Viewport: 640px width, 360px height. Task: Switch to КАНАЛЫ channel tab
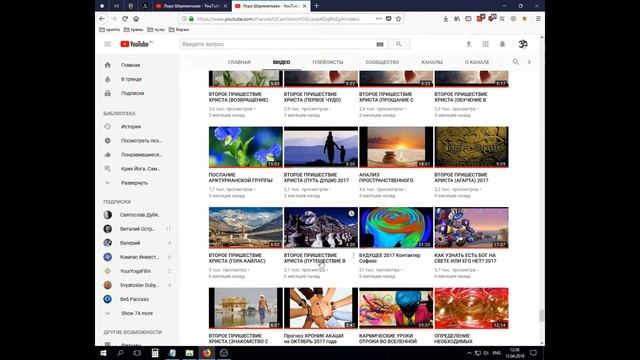pos(432,62)
